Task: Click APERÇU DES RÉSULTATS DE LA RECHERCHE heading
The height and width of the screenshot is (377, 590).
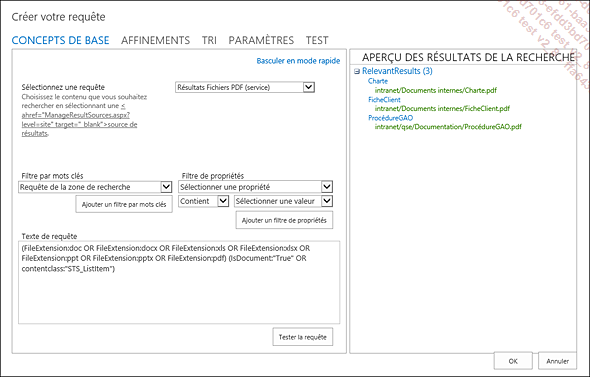Action: pyautogui.click(x=468, y=57)
